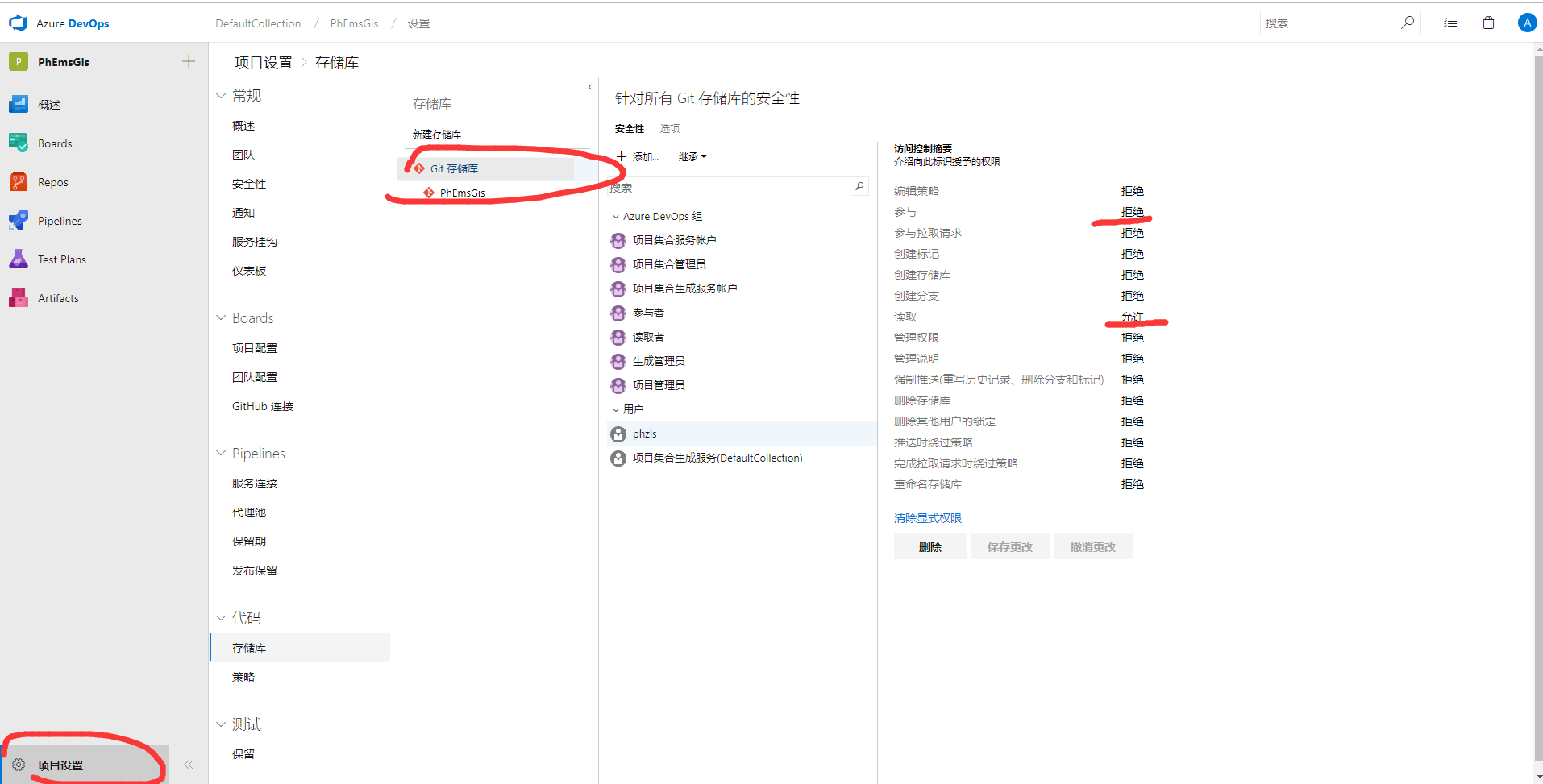This screenshot has height=784, width=1543.
Task: Change the 编辑策略 permission value
Action: tap(1132, 191)
